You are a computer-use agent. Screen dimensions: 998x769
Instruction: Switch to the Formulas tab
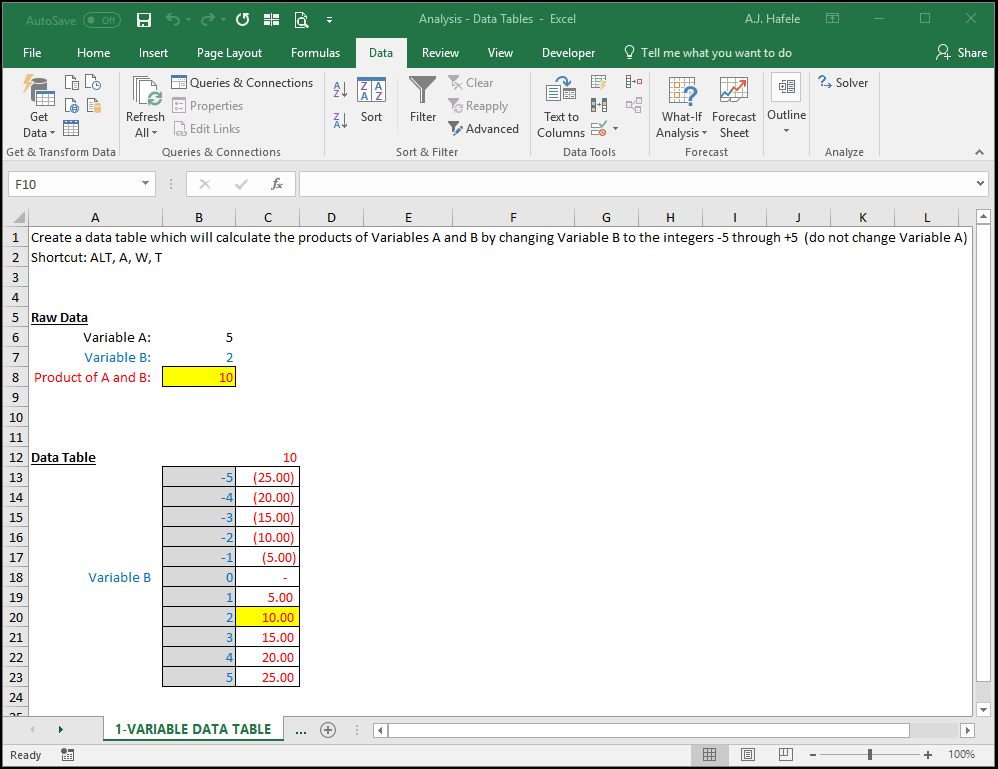[315, 53]
